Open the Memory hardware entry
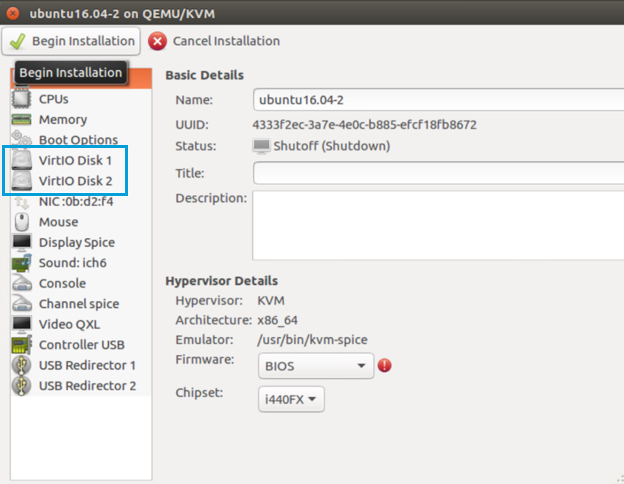 click(81, 119)
